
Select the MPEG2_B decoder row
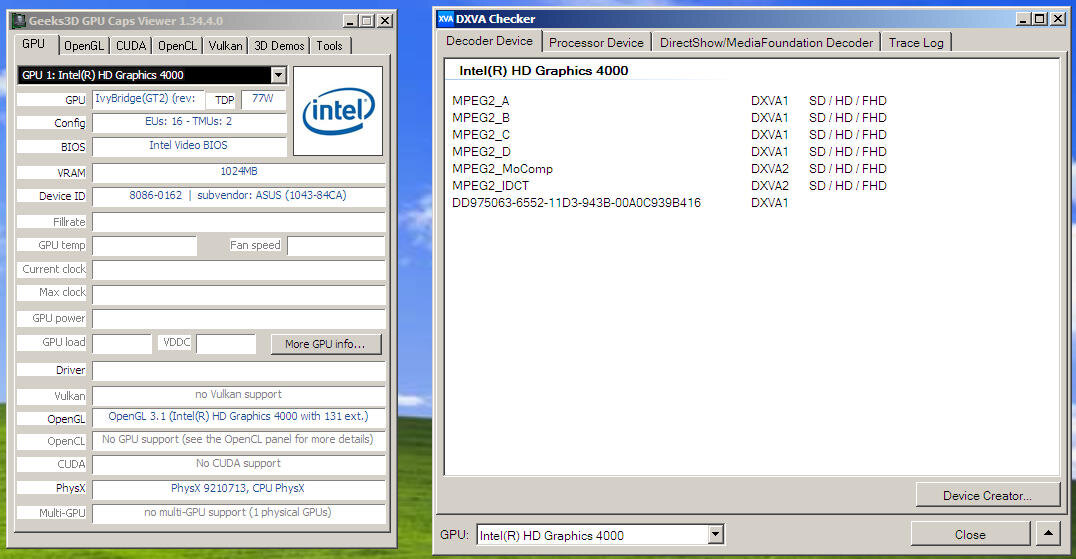pos(669,118)
